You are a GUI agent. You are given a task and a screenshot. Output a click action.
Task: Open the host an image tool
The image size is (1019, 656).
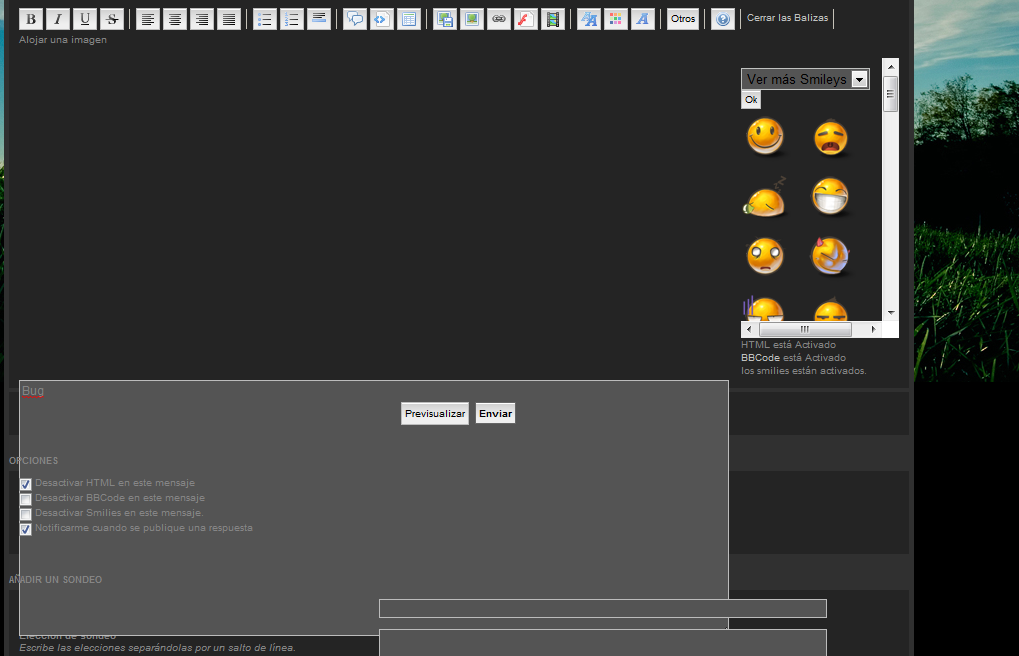(x=445, y=19)
